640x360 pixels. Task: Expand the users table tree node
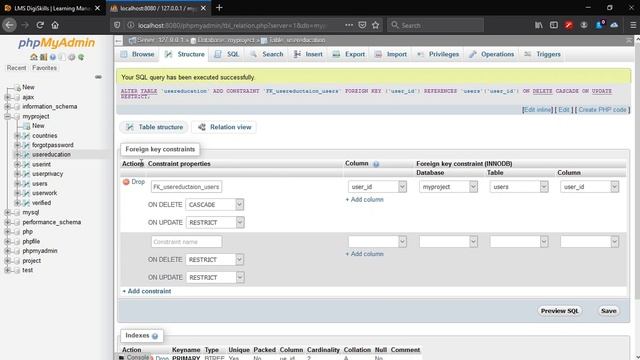(x=17, y=184)
